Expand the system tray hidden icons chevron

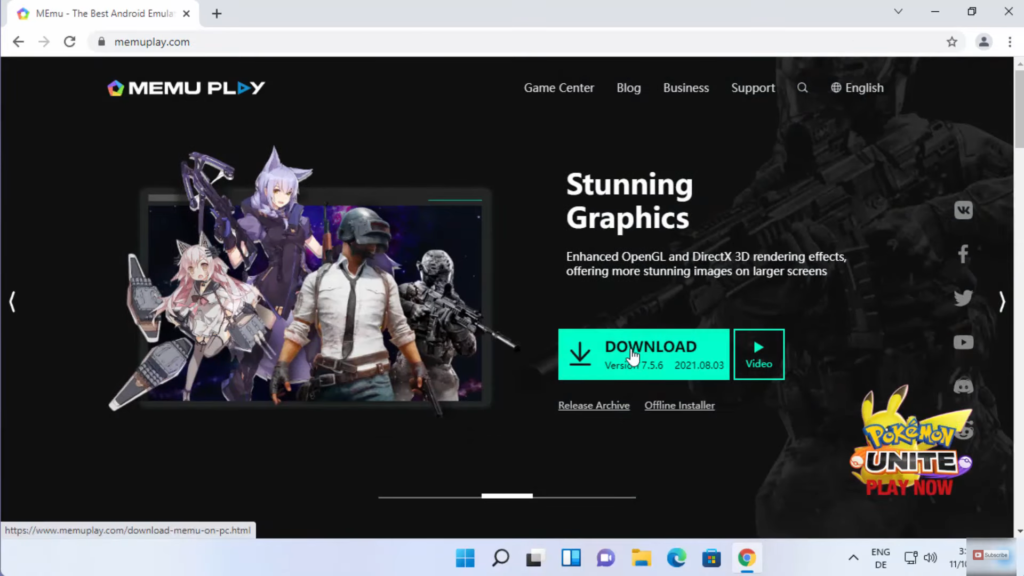pyautogui.click(x=853, y=558)
